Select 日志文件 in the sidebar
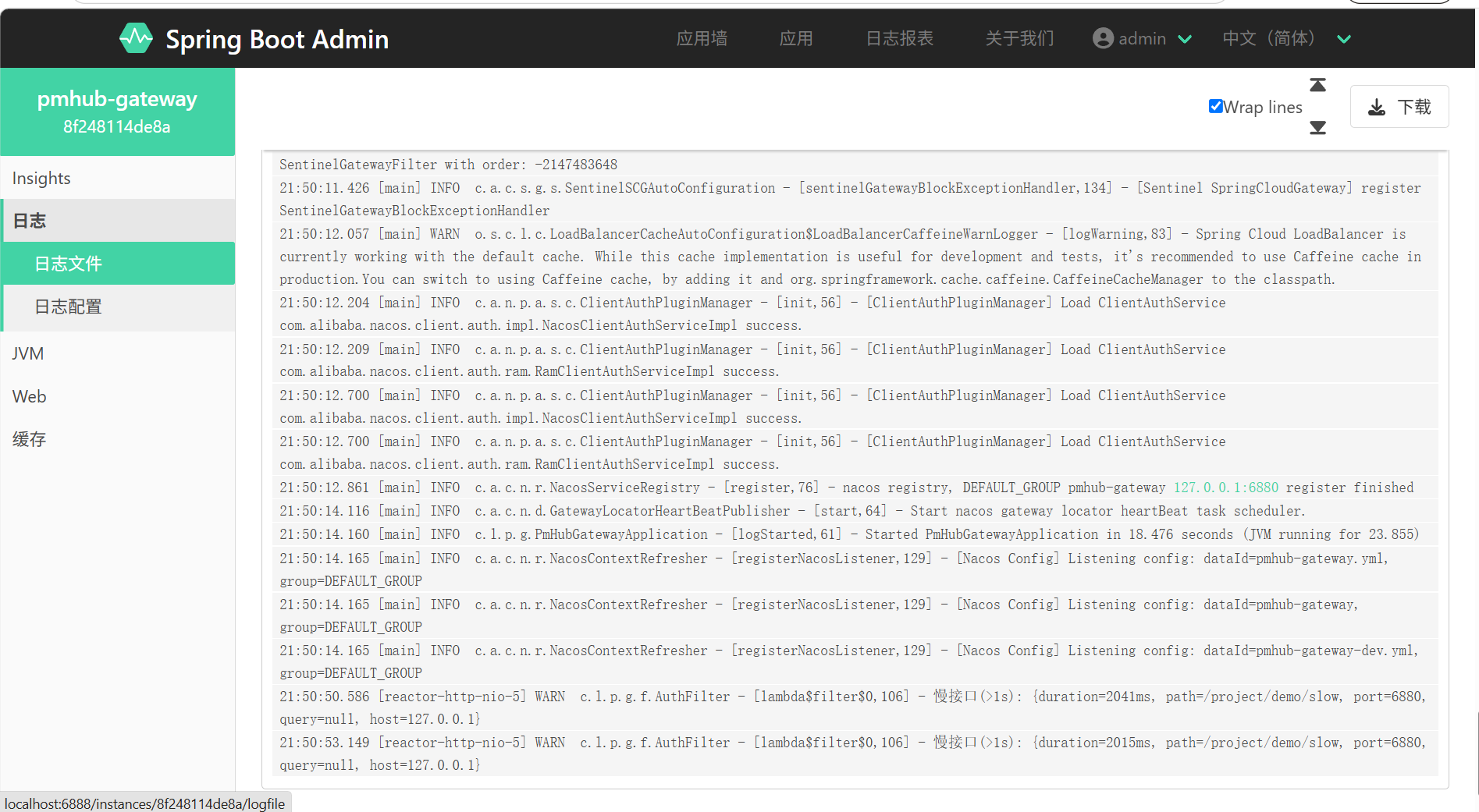Viewport: 1479px width, 812px height. click(x=118, y=264)
